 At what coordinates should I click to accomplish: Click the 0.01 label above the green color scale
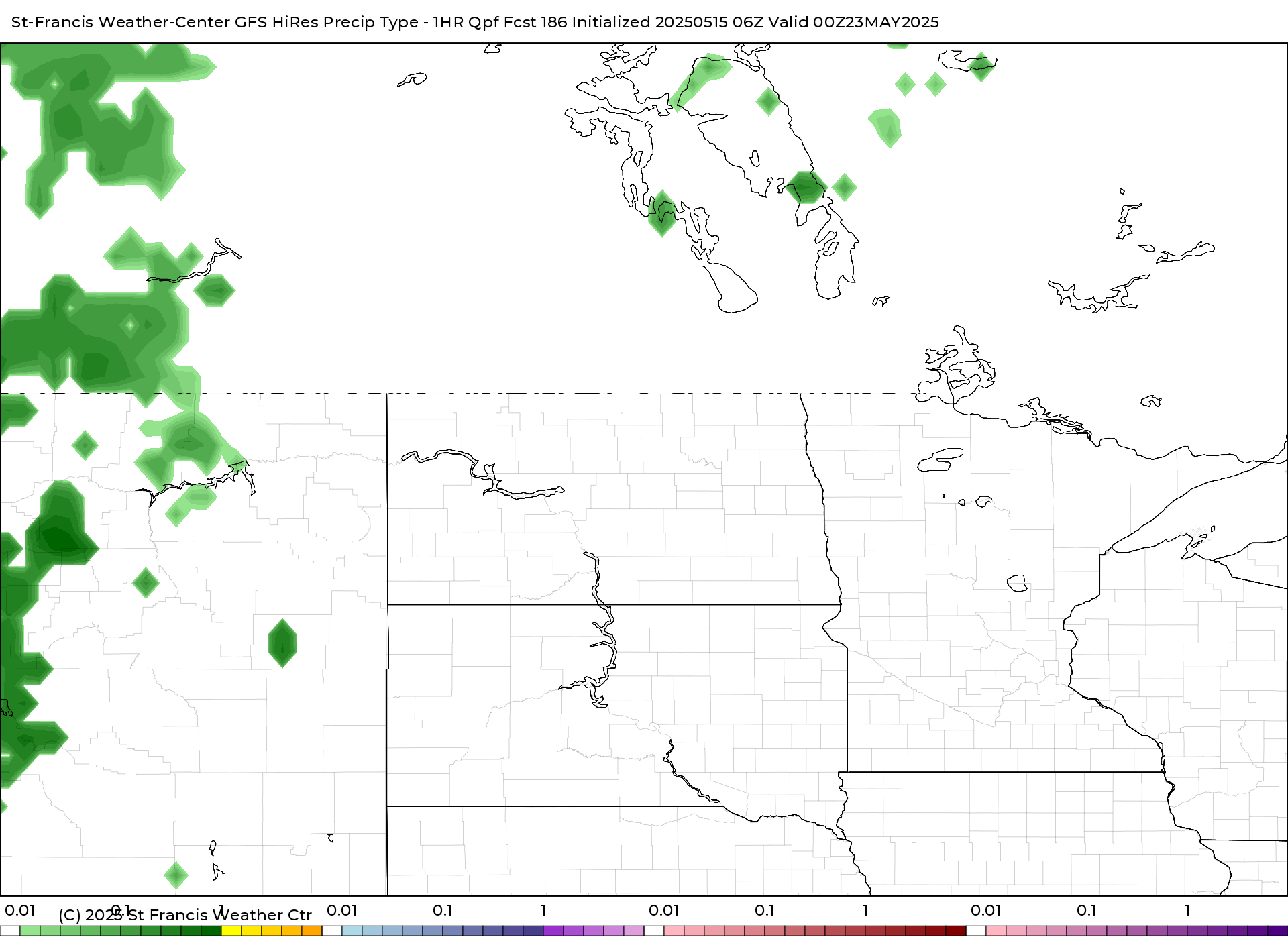pos(20,910)
